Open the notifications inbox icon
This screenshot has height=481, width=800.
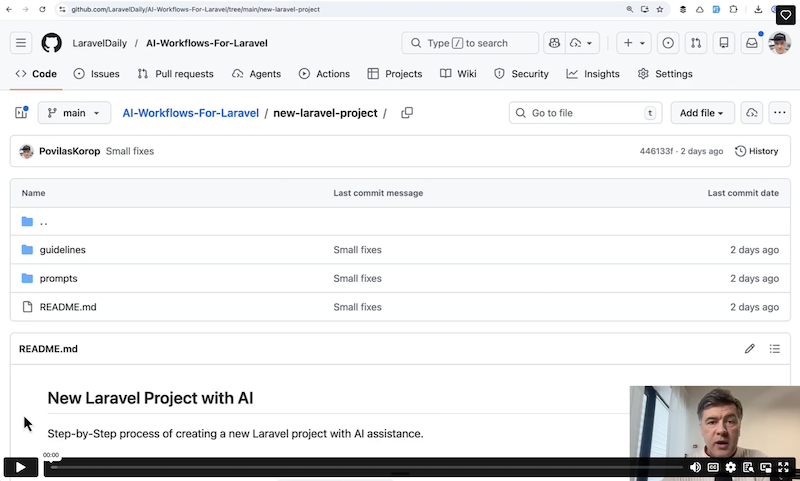[751, 43]
